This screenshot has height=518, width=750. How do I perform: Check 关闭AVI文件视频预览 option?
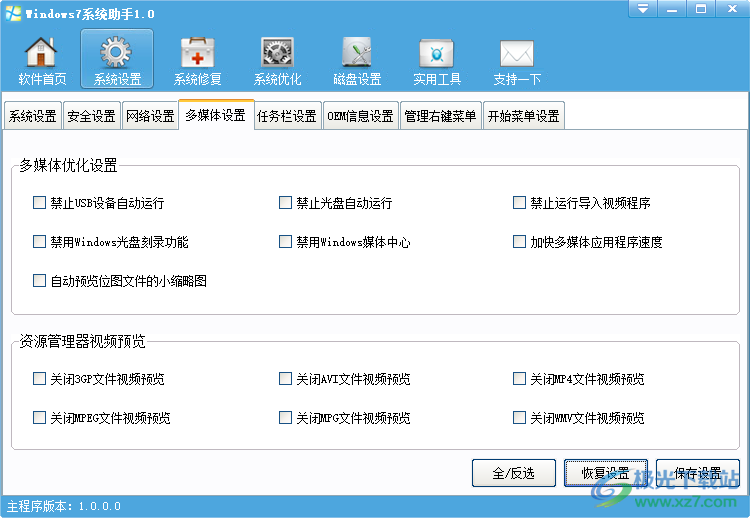pos(285,379)
